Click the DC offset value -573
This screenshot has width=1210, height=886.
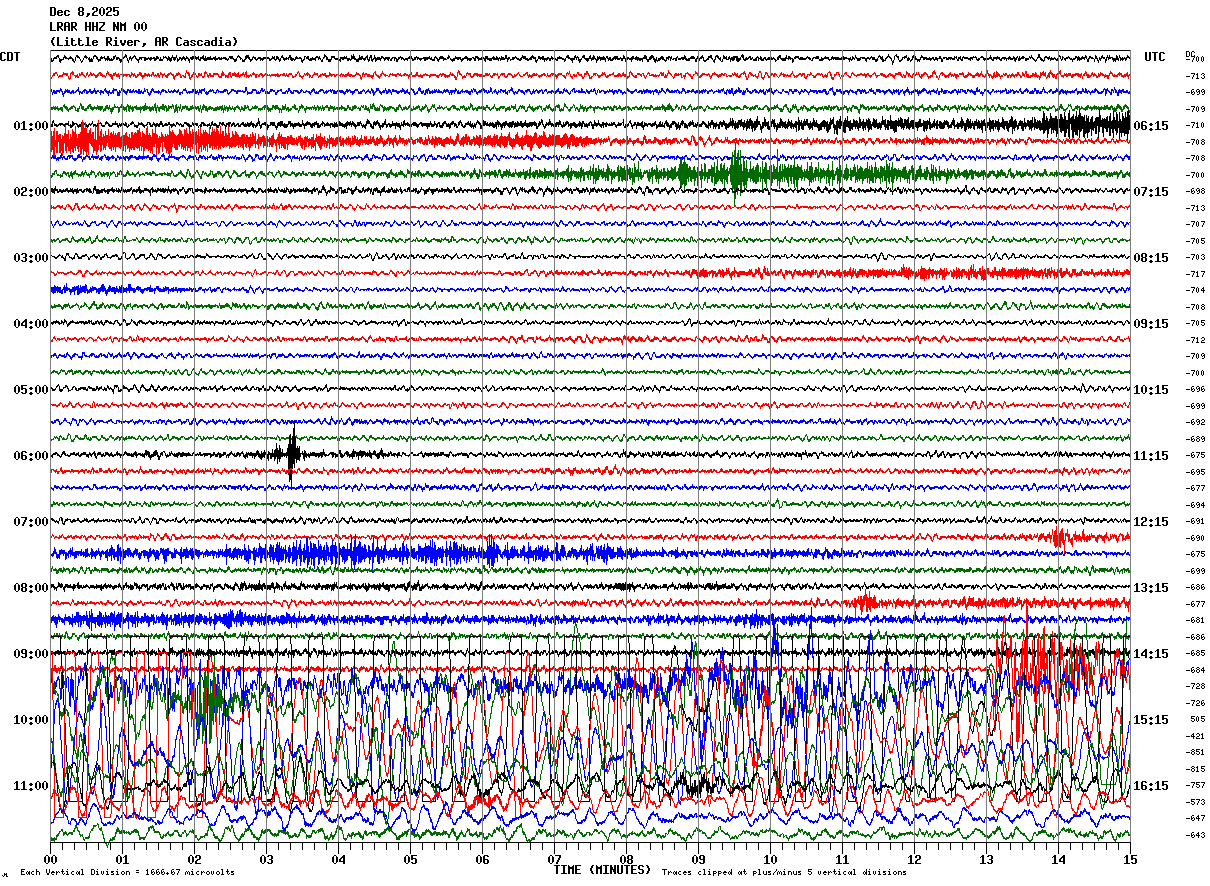pos(1195,802)
